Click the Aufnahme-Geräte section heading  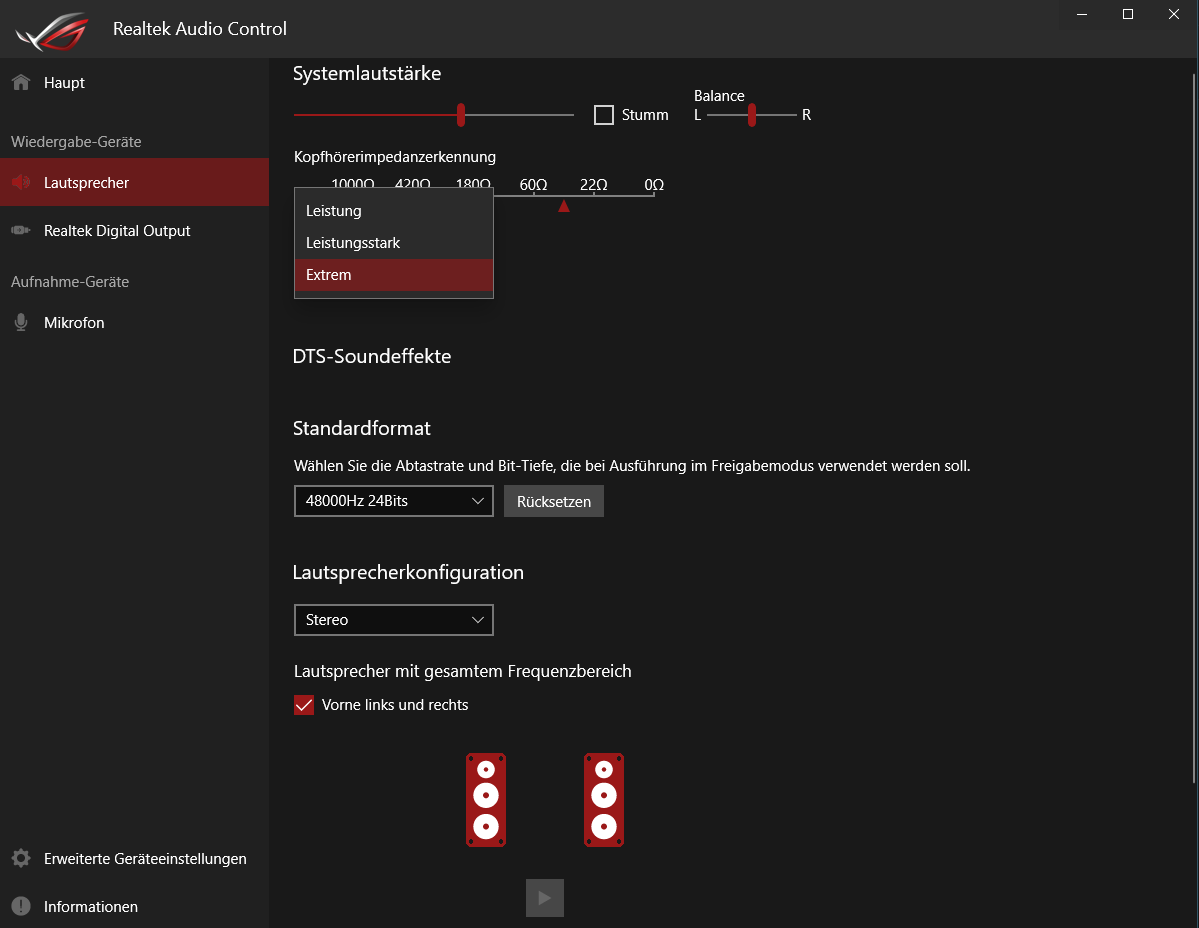point(70,281)
